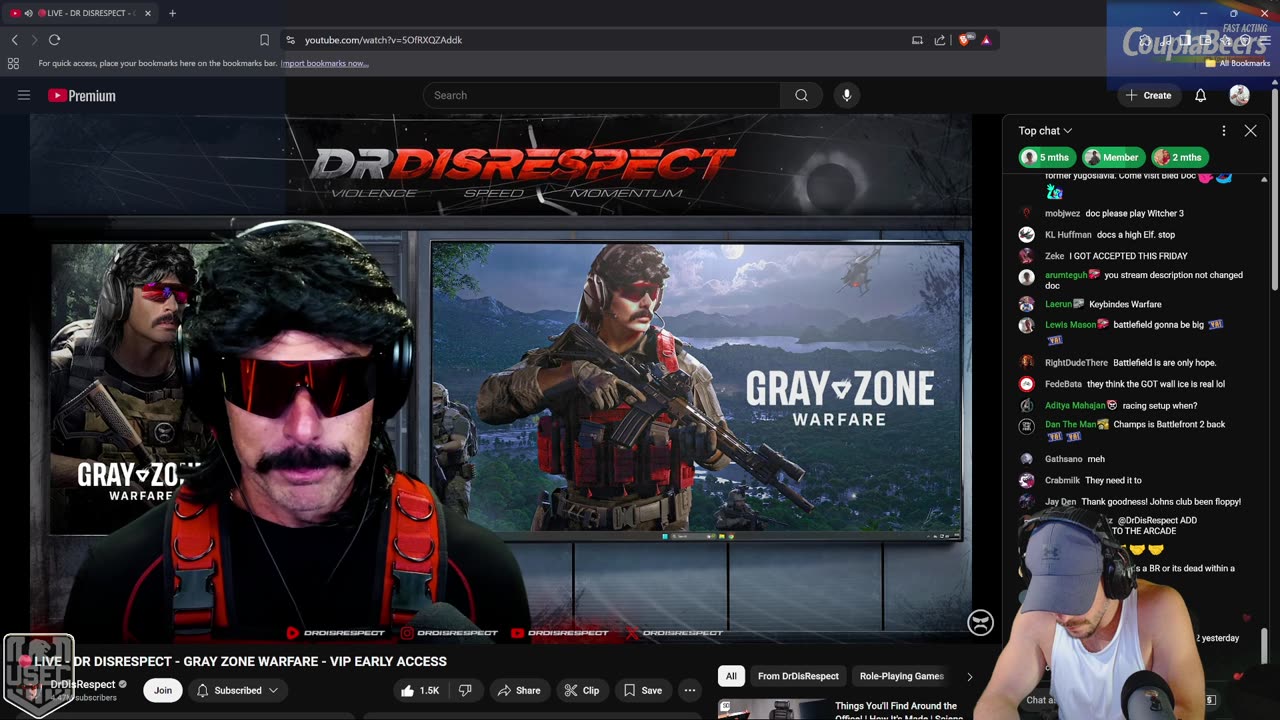The width and height of the screenshot is (1280, 720).
Task: Open the cast/picture-in-picture icon in address bar
Action: tap(917, 40)
